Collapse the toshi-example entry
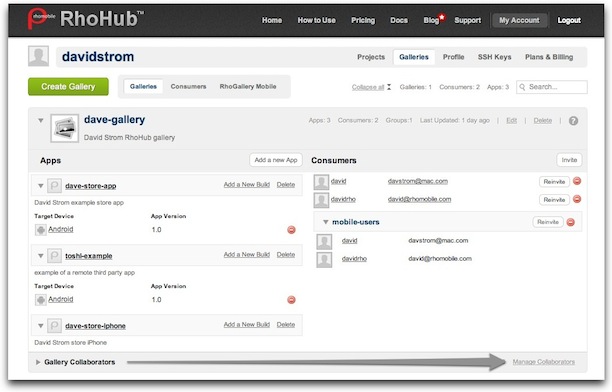Screen dimensions: 612x392 coord(41,256)
